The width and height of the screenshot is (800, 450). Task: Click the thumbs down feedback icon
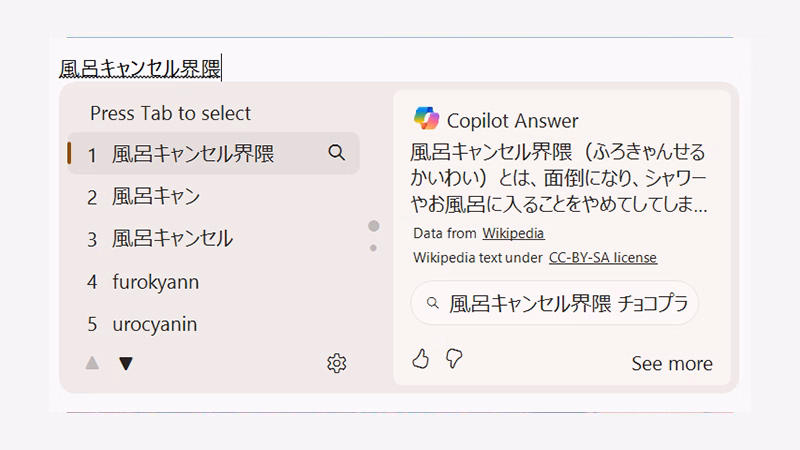[x=454, y=358]
